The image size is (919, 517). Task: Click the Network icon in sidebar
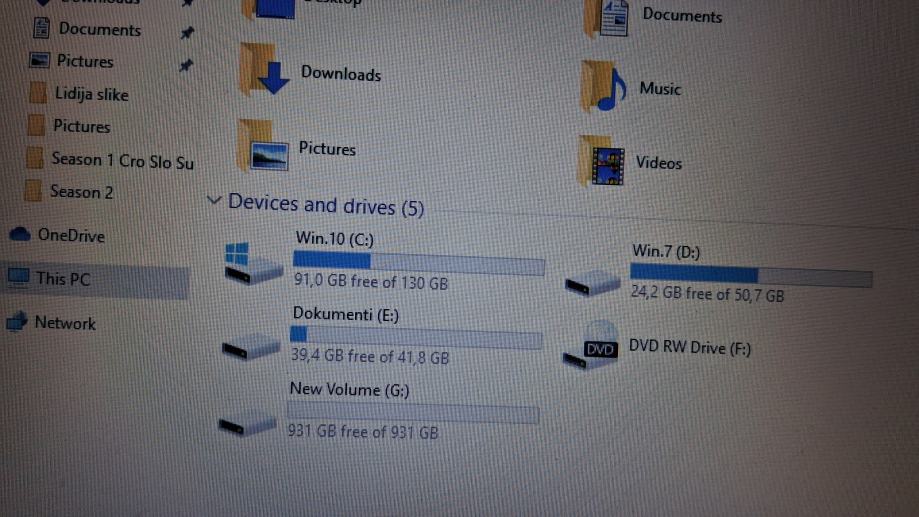pyautogui.click(x=16, y=321)
